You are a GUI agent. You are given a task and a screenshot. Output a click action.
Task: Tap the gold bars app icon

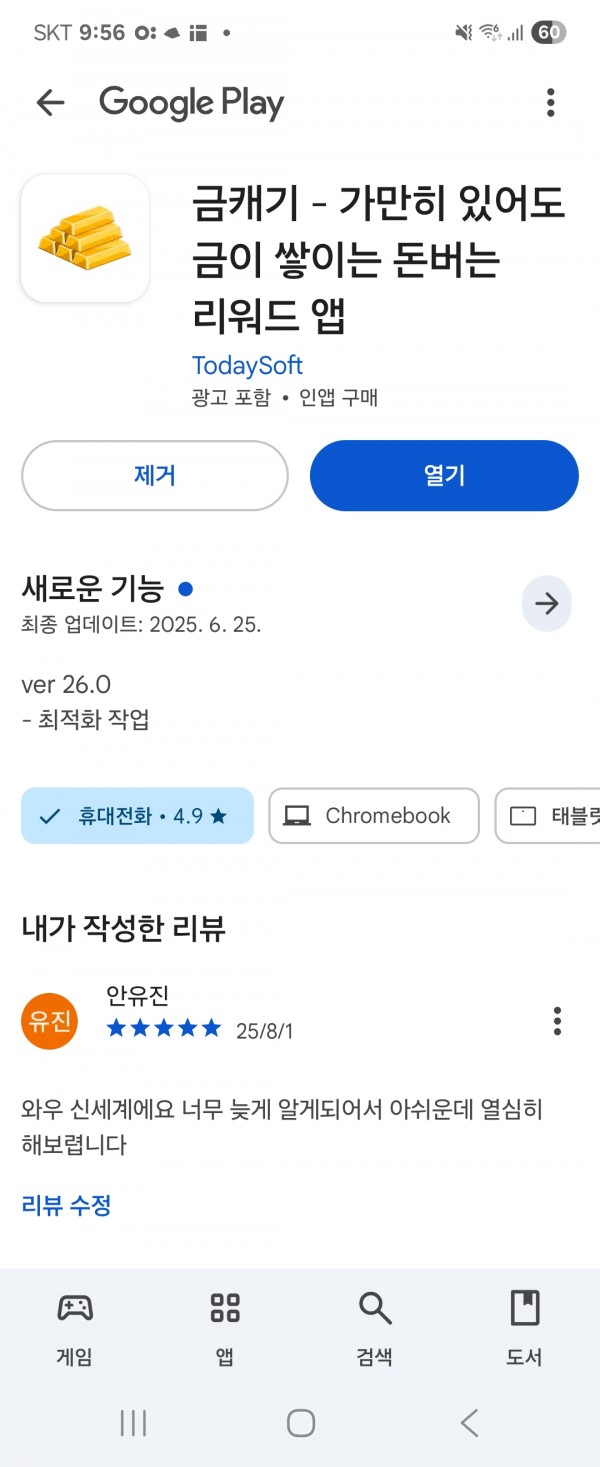click(85, 238)
